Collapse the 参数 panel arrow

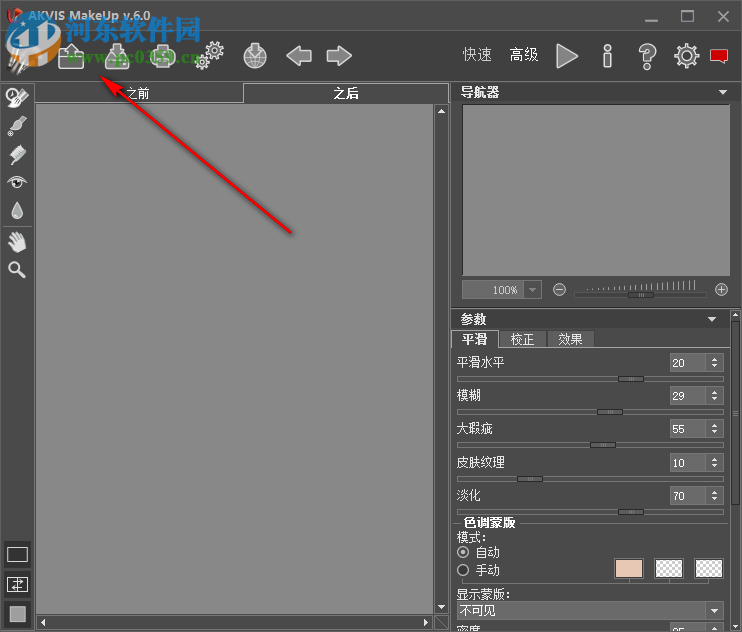(712, 319)
